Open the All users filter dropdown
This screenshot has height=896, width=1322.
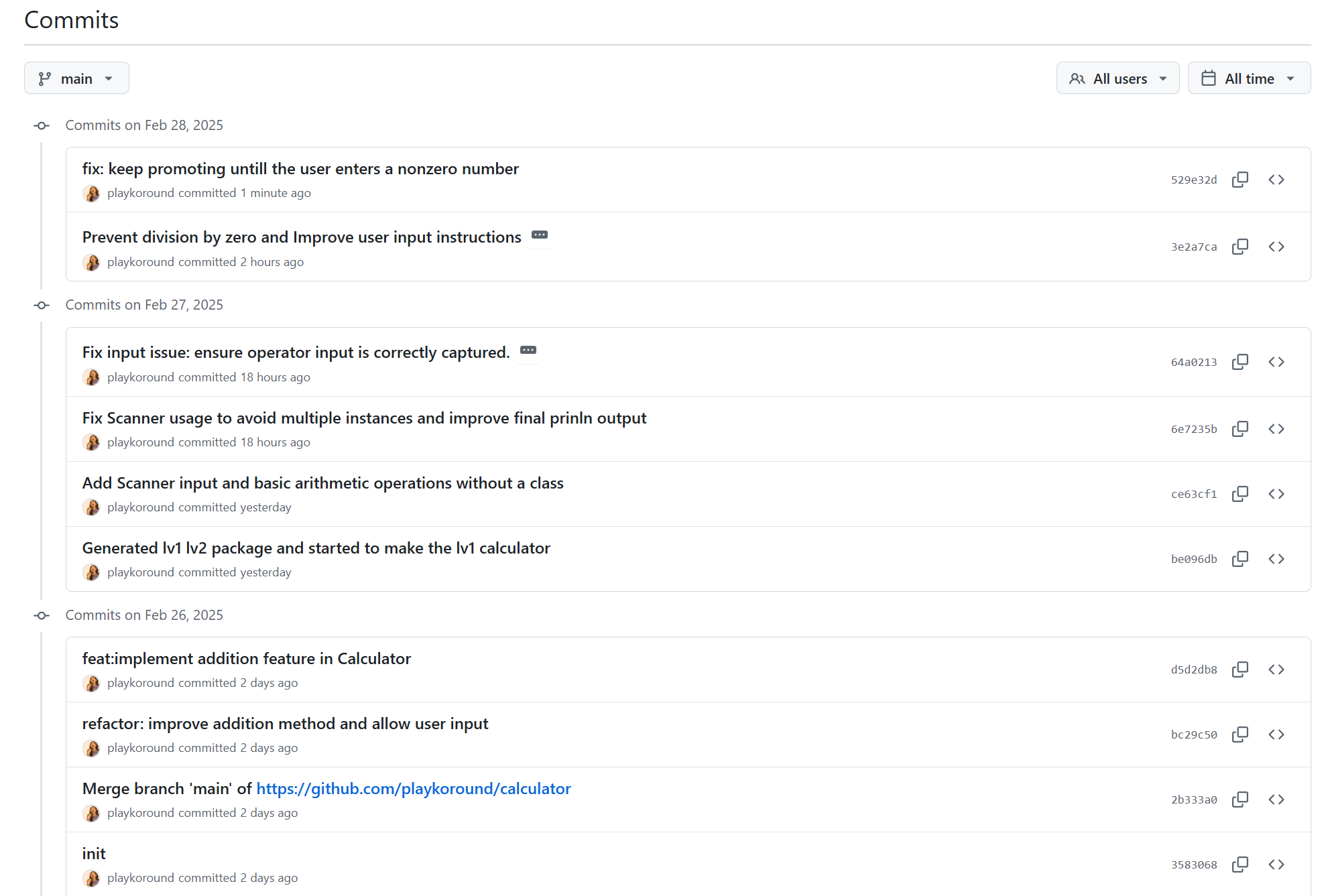(1117, 78)
